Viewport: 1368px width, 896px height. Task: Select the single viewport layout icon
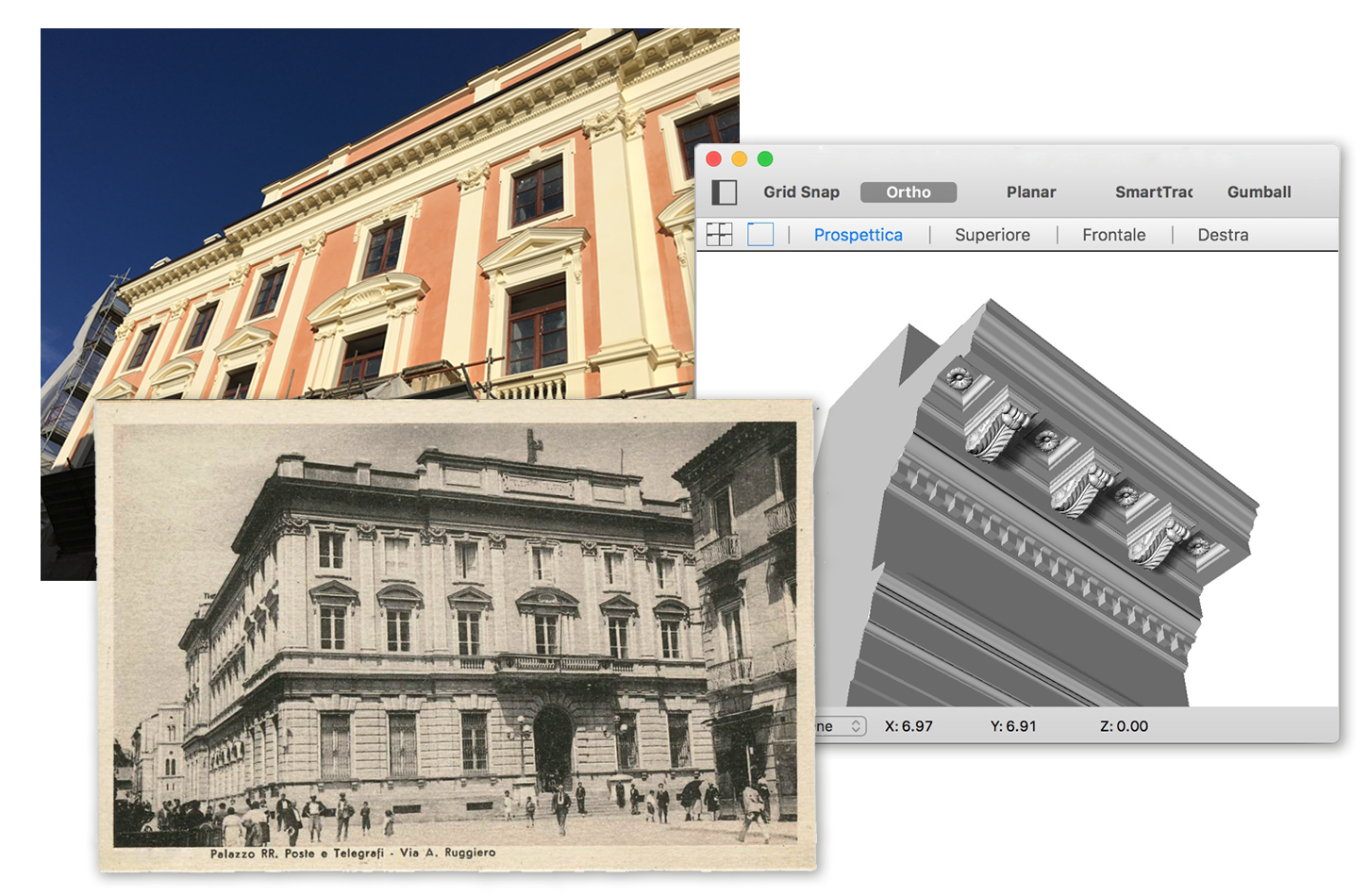(x=760, y=235)
